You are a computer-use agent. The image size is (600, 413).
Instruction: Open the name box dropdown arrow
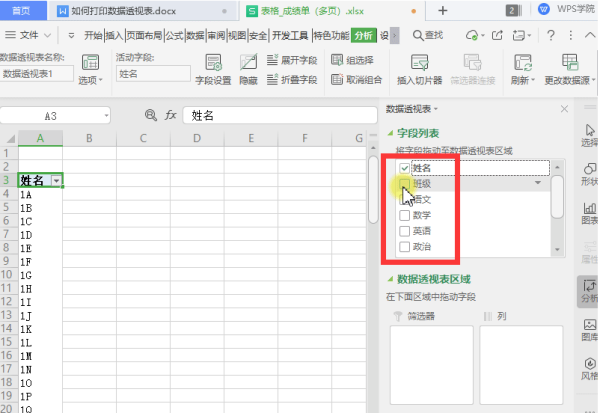(106, 116)
